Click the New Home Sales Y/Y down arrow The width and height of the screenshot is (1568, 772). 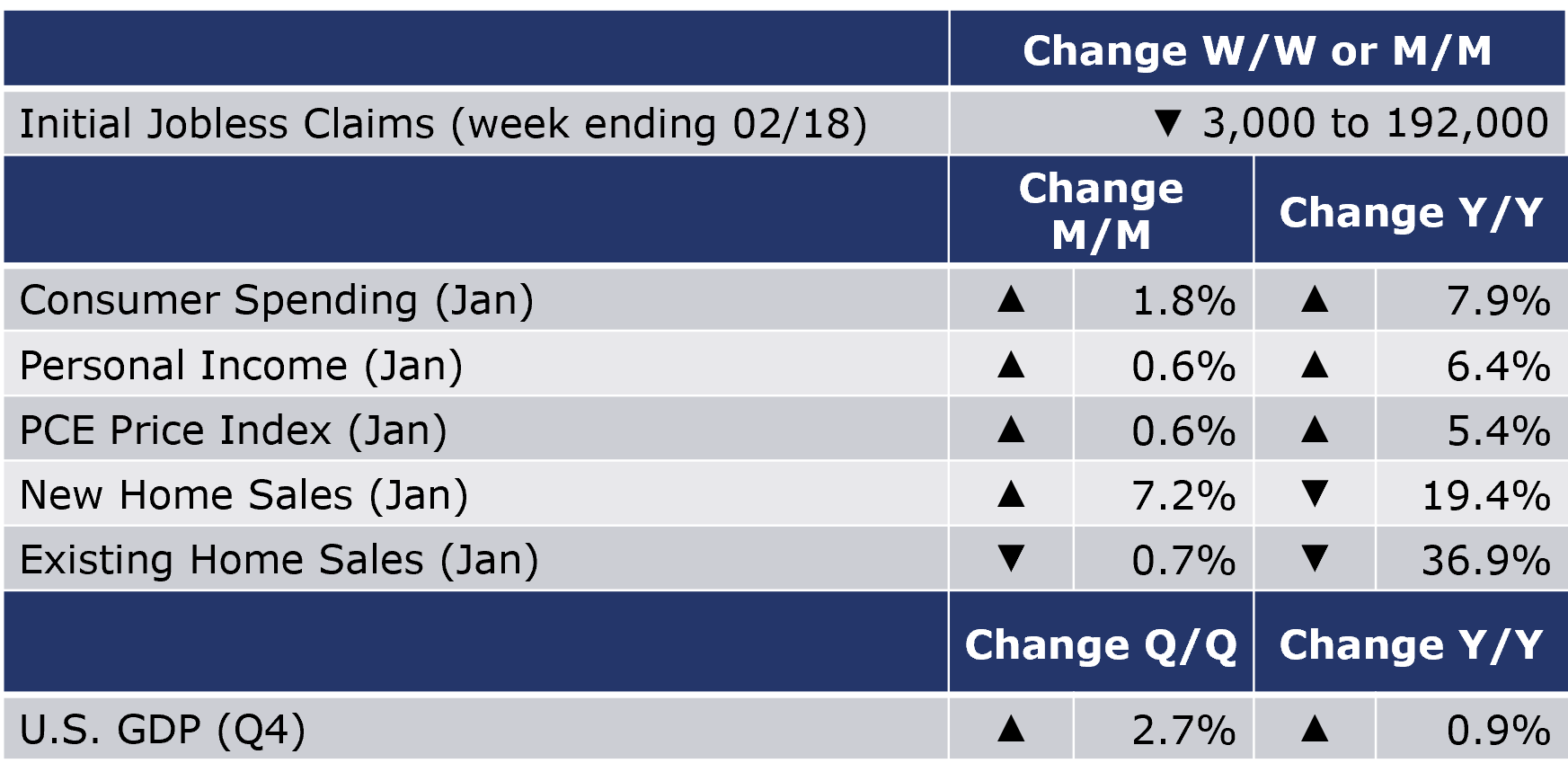pos(1315,493)
